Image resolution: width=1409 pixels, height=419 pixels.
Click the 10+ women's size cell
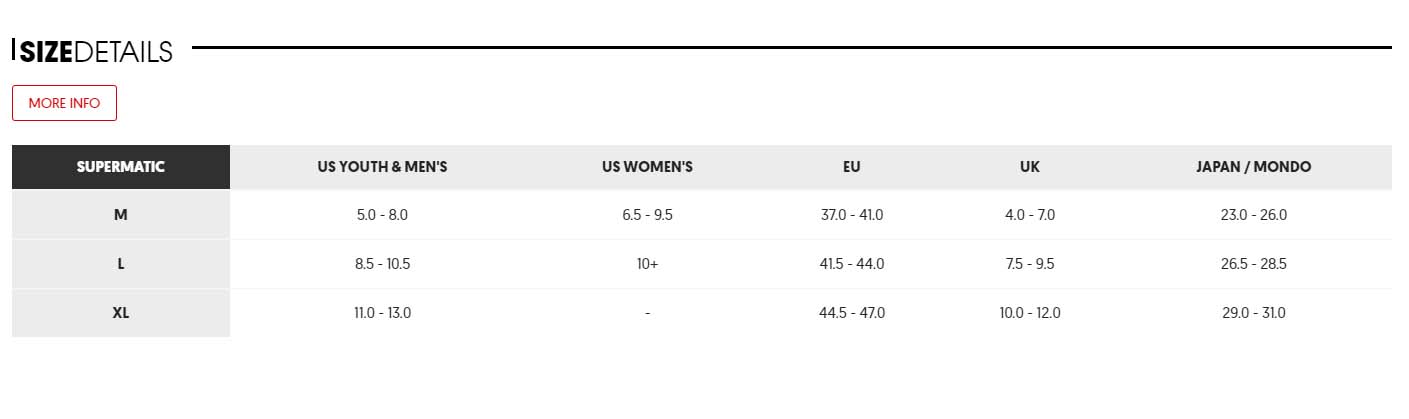[647, 264]
